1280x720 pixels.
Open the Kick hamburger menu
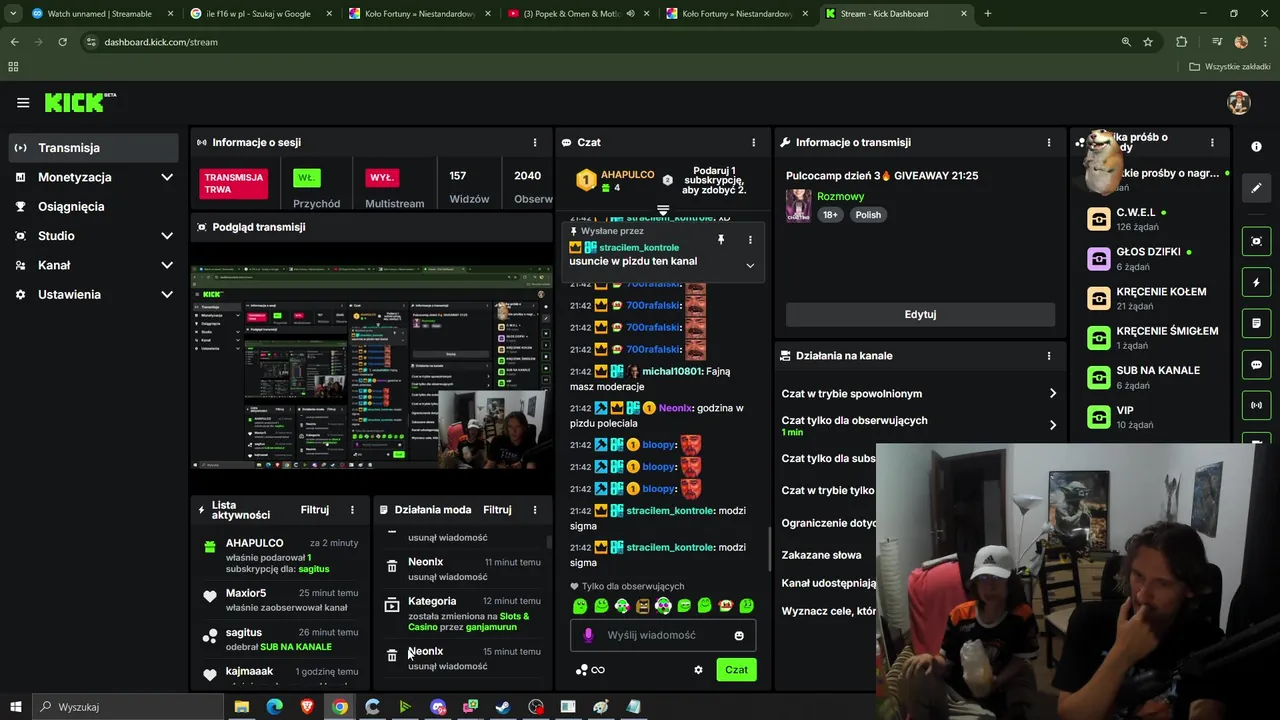pyautogui.click(x=23, y=102)
